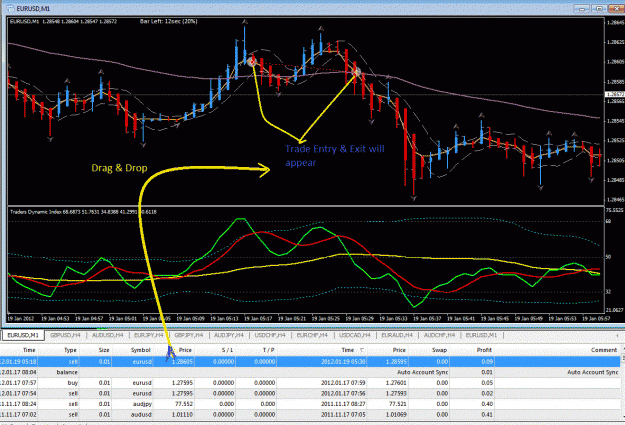
Task: Click the 'audjpy' symbol cell
Action: (x=142, y=404)
